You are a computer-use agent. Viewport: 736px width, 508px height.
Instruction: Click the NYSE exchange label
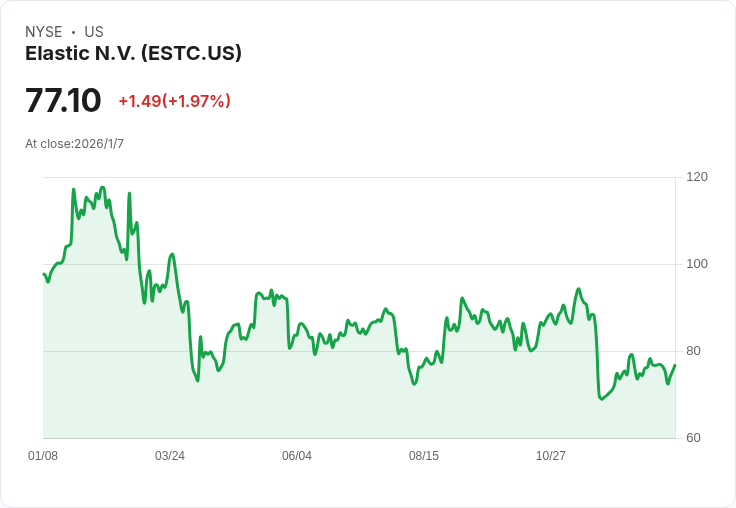click(x=44, y=32)
